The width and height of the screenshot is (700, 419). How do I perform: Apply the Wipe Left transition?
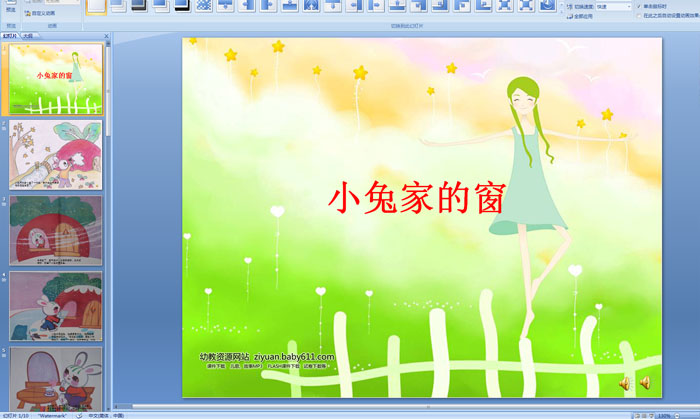tap(246, 5)
